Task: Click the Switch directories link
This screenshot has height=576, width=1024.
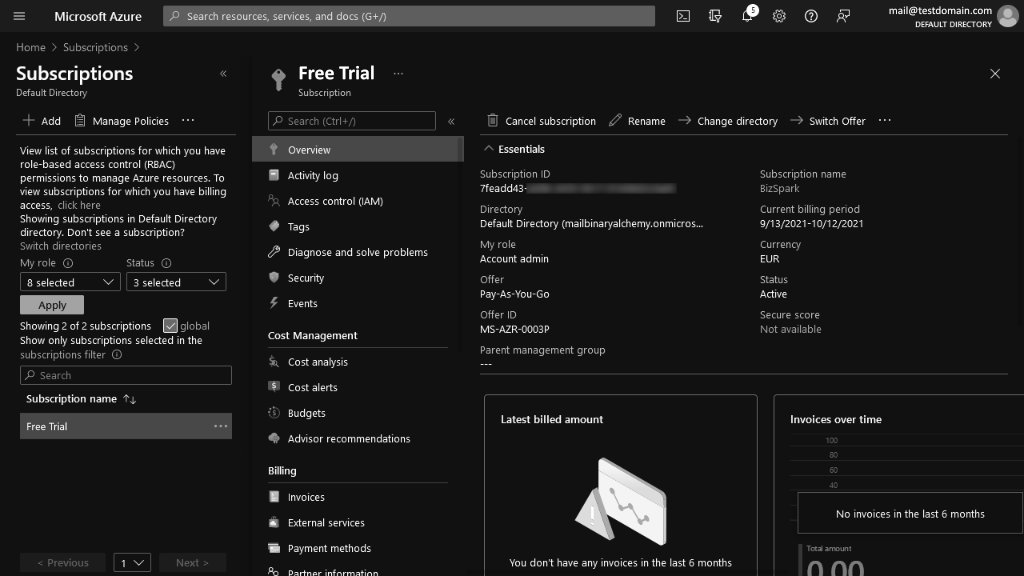Action: click(x=61, y=246)
